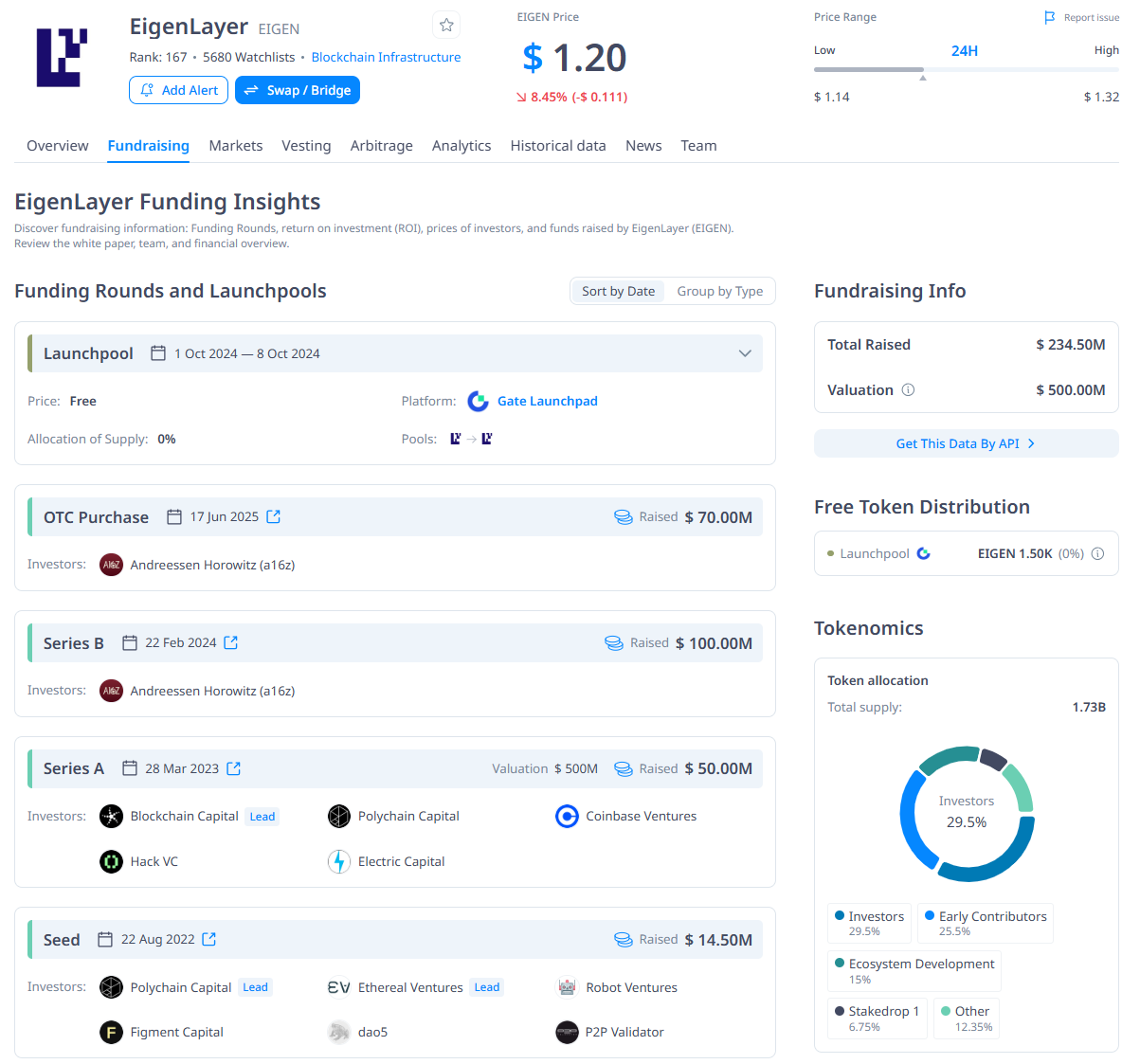Image resolution: width=1140 pixels, height=1064 pixels.
Task: Click the Blockchain Capital logo icon
Action: 111,816
